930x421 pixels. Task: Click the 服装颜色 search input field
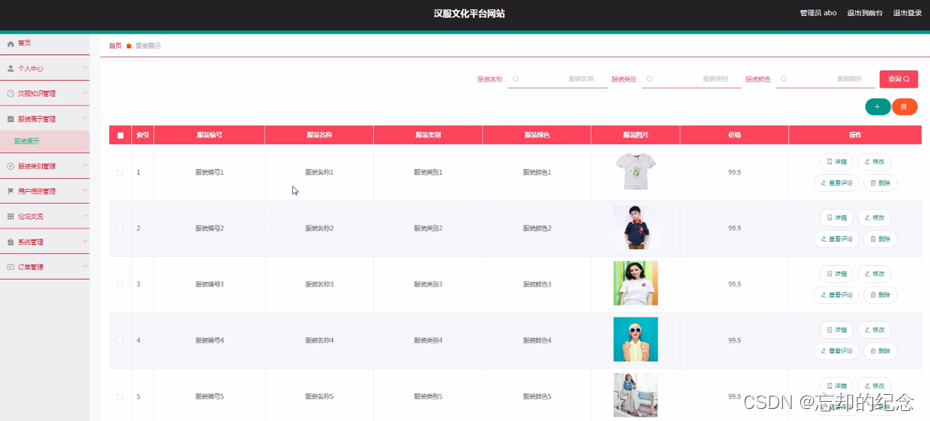pyautogui.click(x=826, y=79)
